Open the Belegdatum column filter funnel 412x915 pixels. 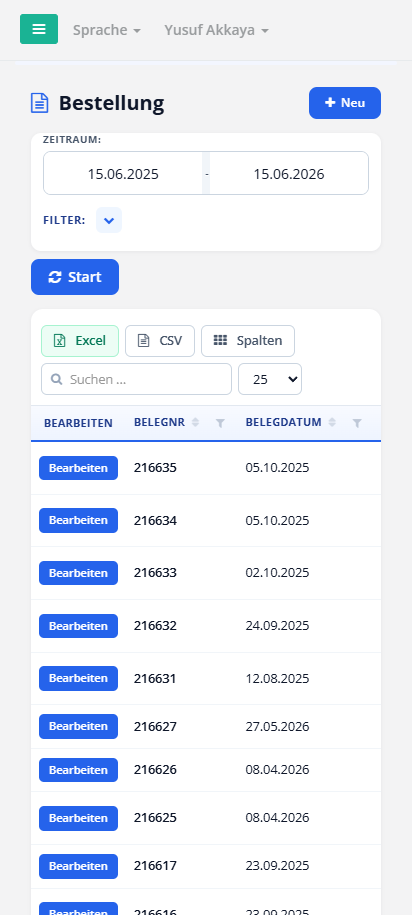357,423
